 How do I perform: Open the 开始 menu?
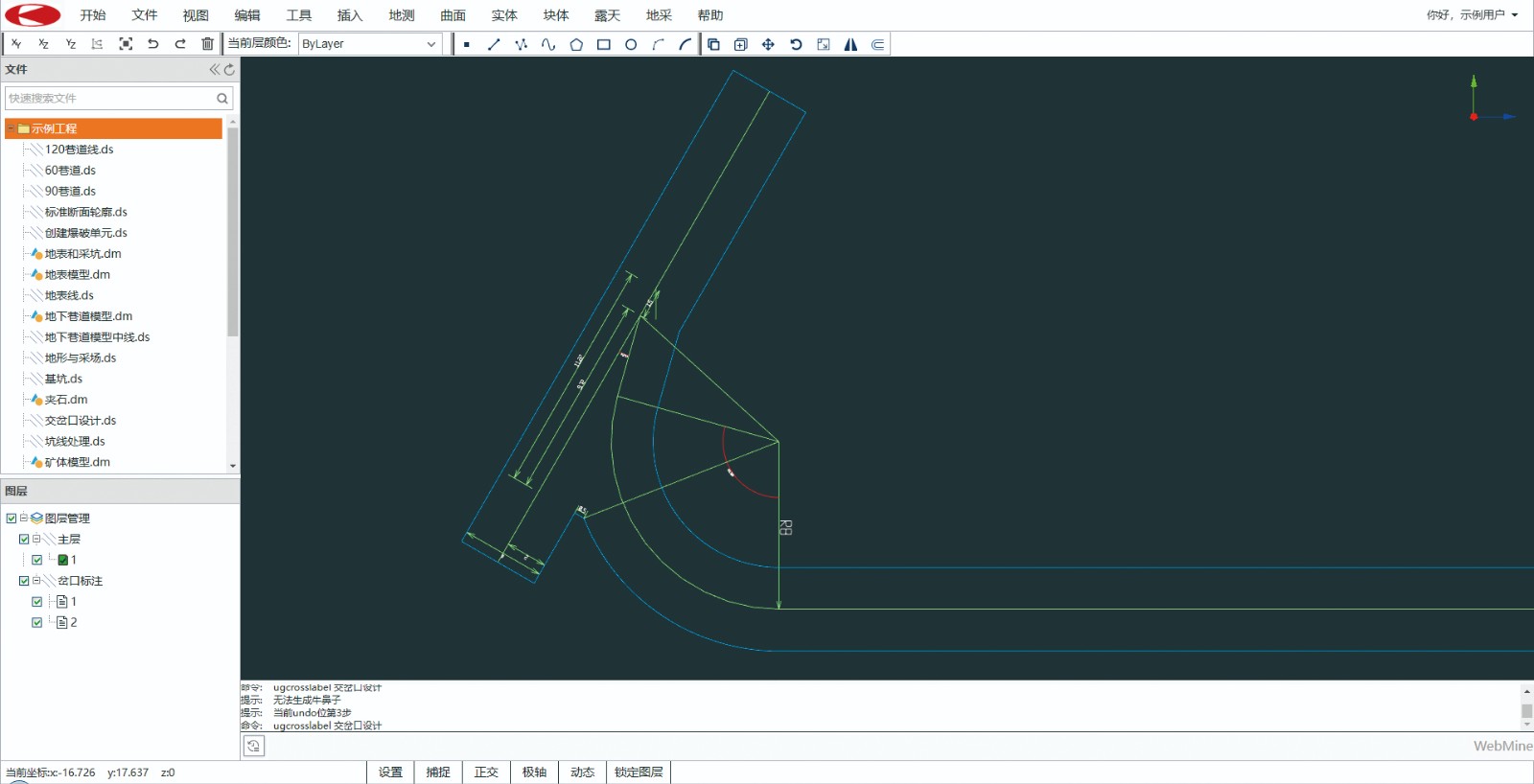[93, 15]
